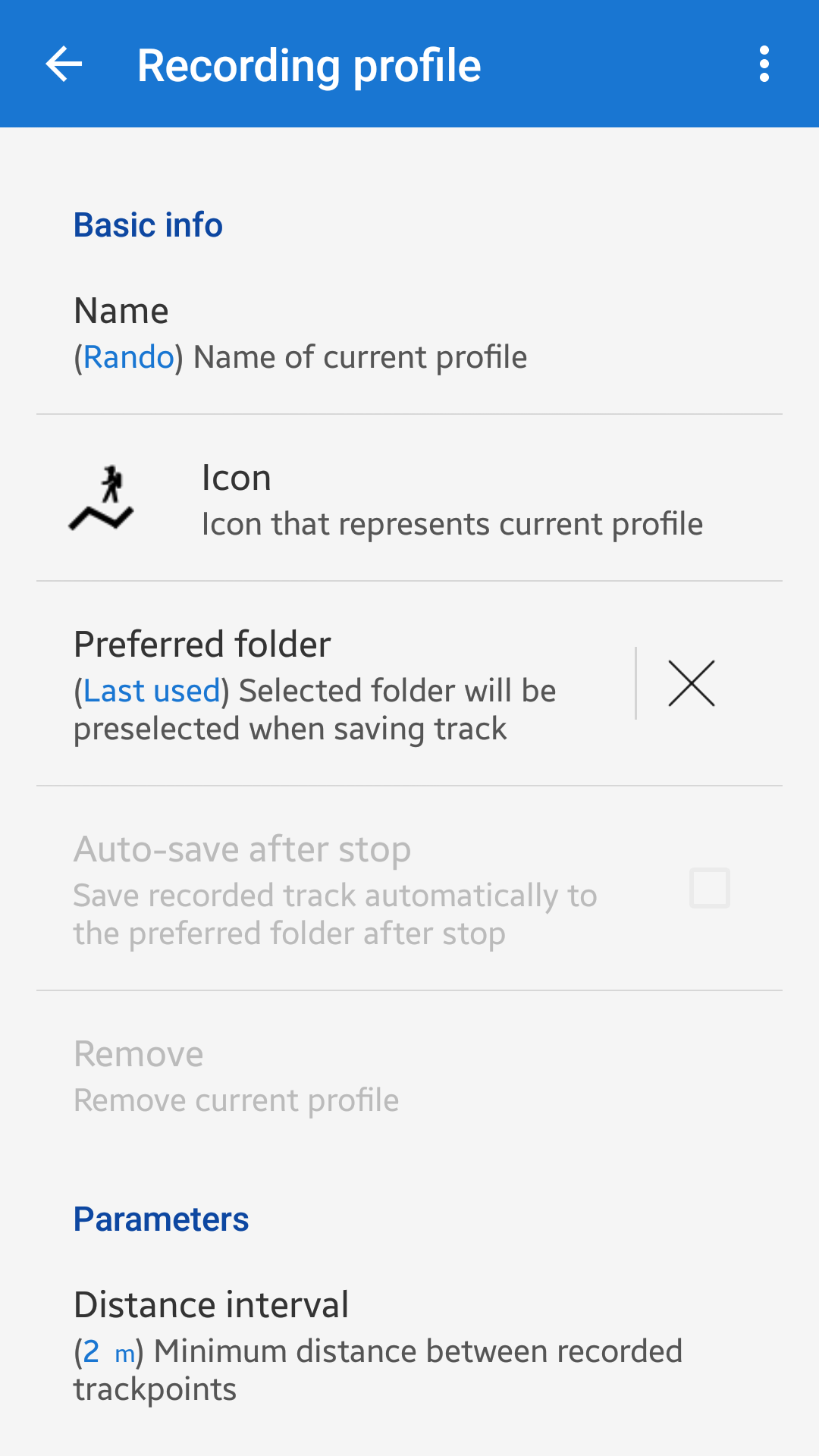
Task: Tap the blue "Rando" profile name
Action: [x=128, y=357]
